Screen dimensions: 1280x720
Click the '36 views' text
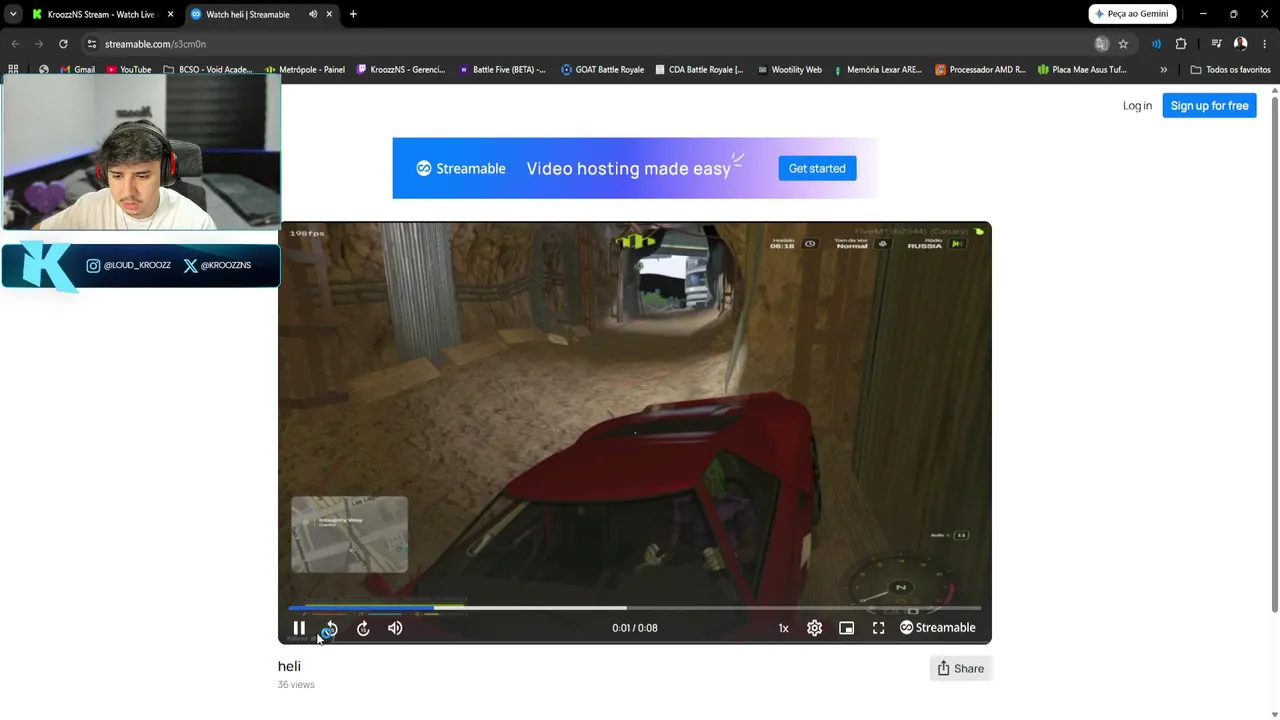click(x=296, y=685)
